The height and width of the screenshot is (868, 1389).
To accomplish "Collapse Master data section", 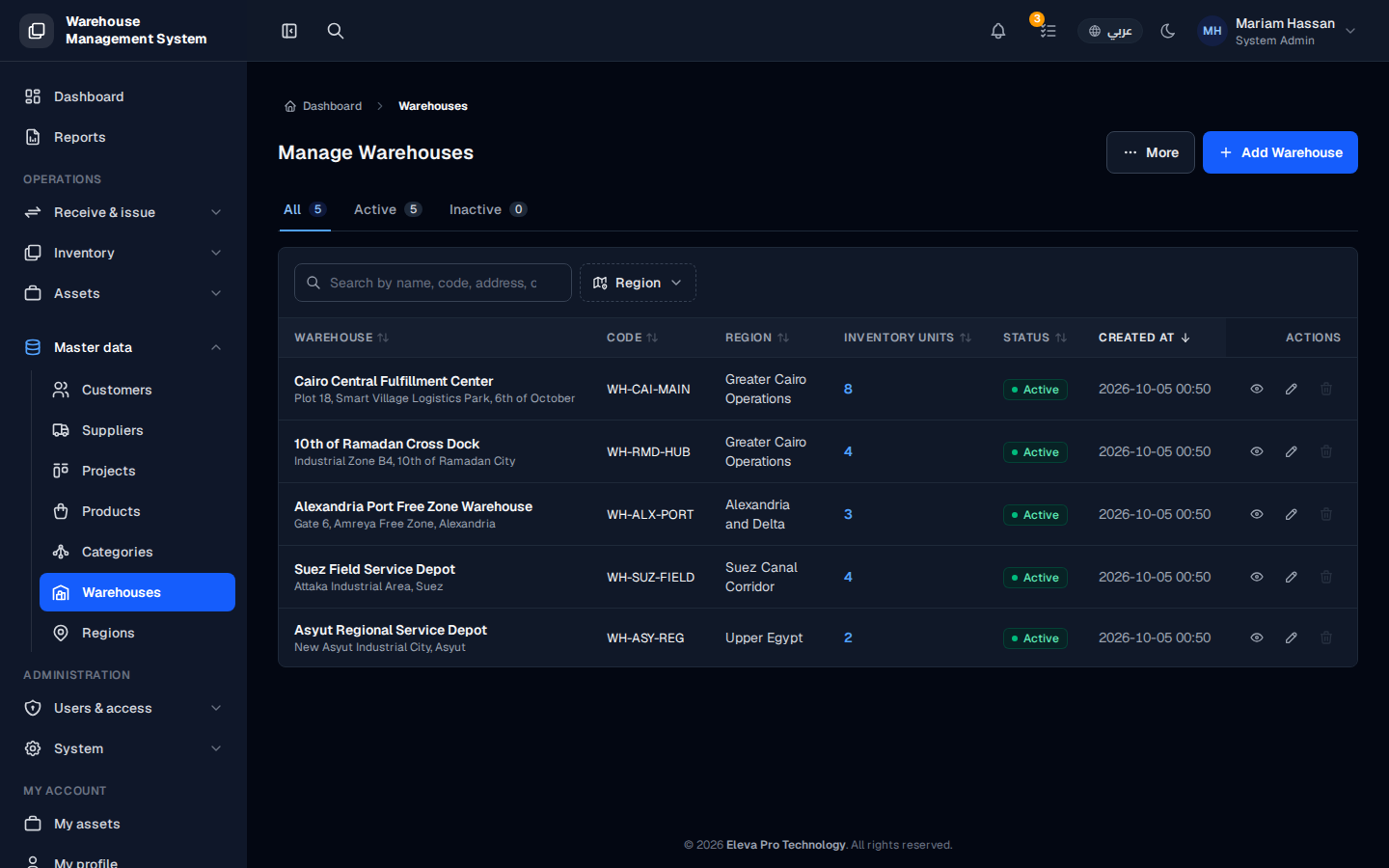I will pyautogui.click(x=123, y=347).
